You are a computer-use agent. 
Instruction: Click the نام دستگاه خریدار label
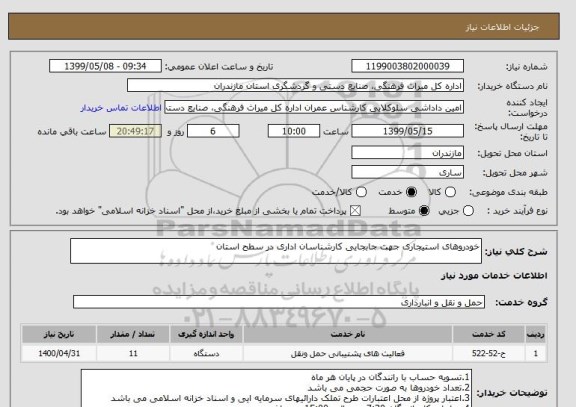click(x=512, y=86)
